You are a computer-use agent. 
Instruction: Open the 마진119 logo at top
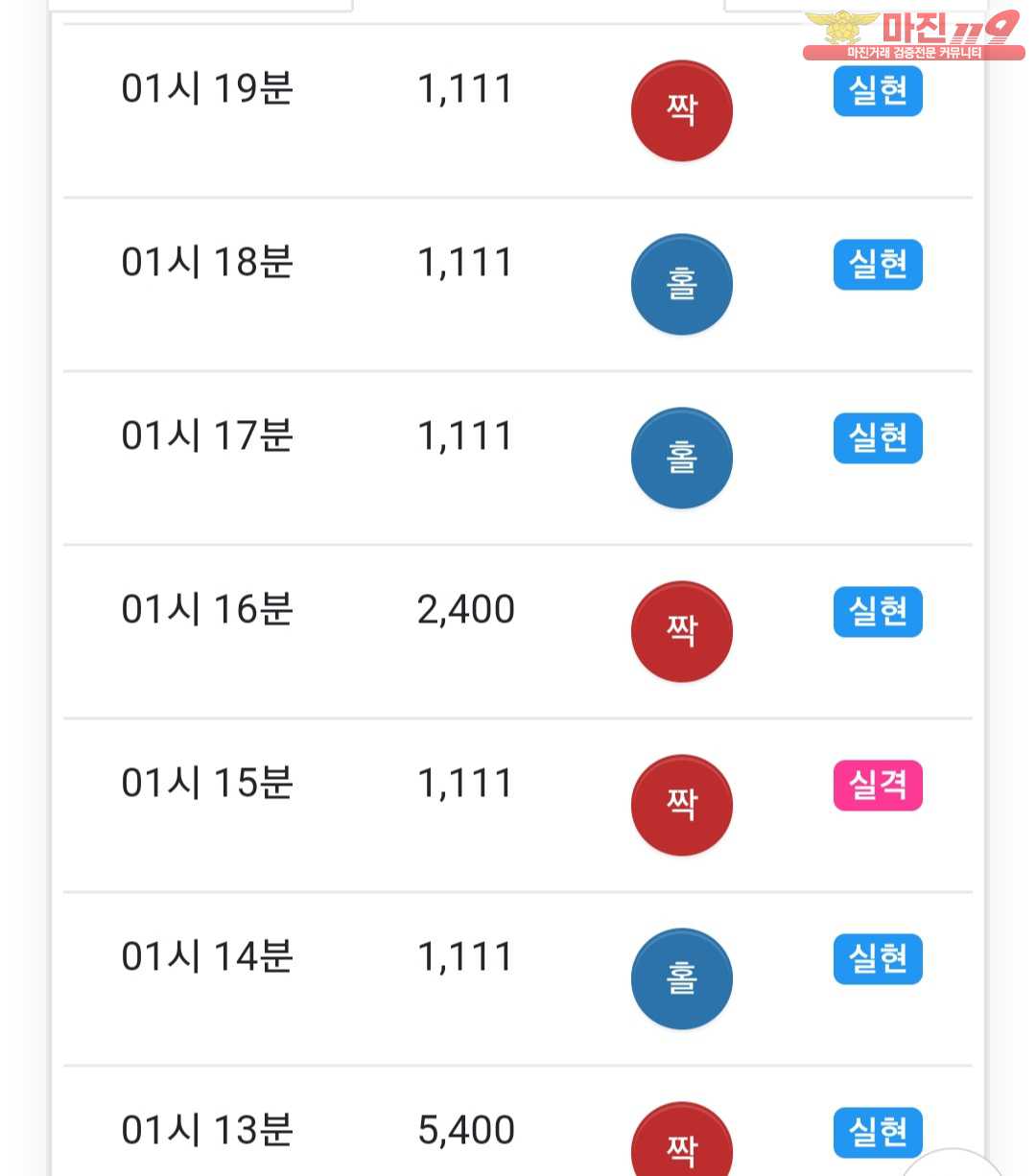click(x=912, y=35)
